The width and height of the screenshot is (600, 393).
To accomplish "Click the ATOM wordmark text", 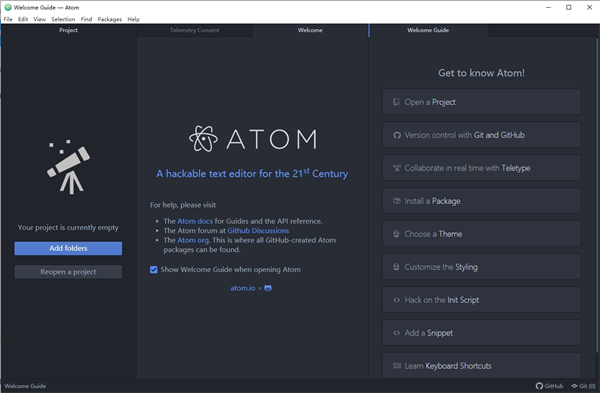I will tap(272, 139).
